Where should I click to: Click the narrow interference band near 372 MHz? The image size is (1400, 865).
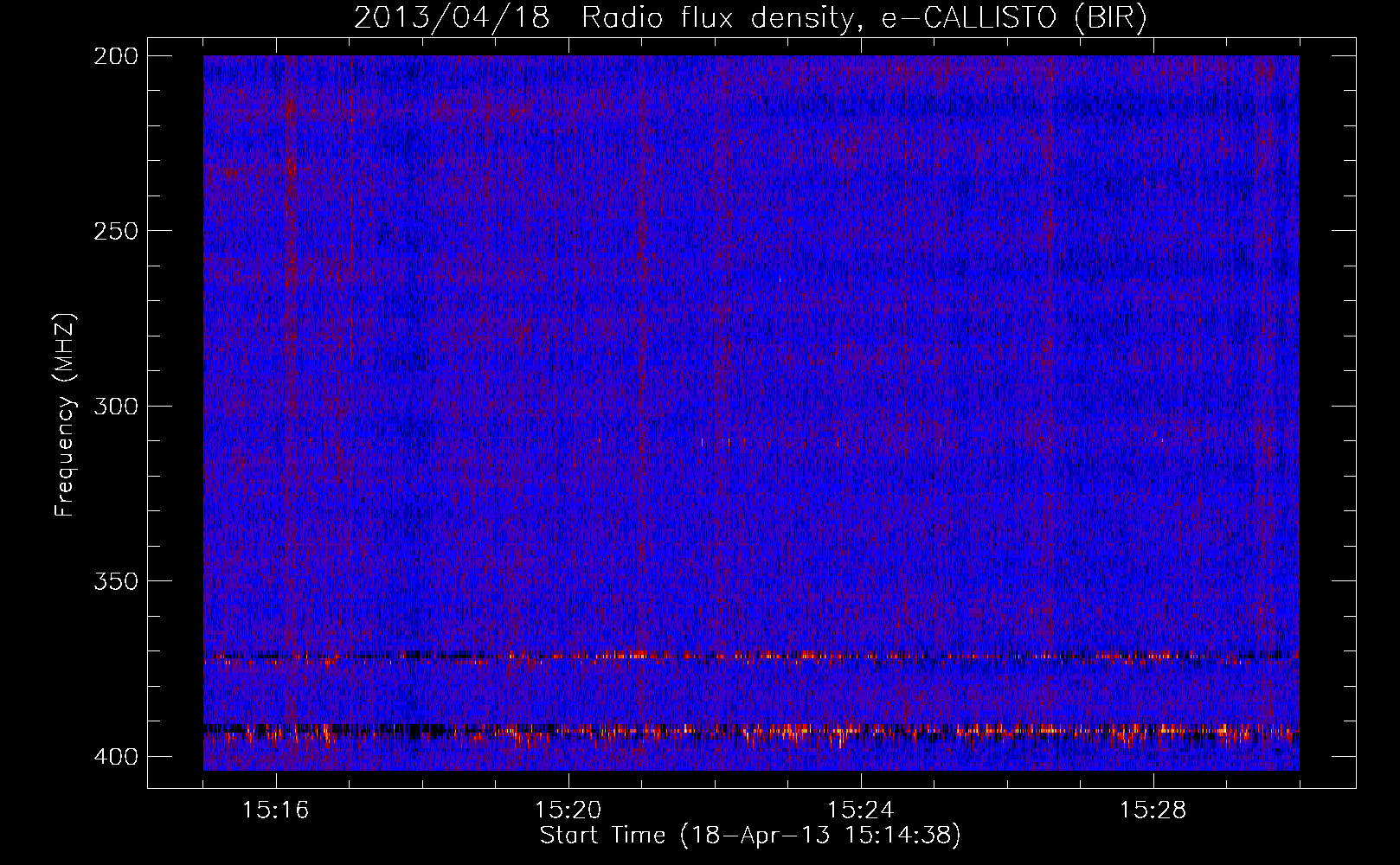coord(751,657)
